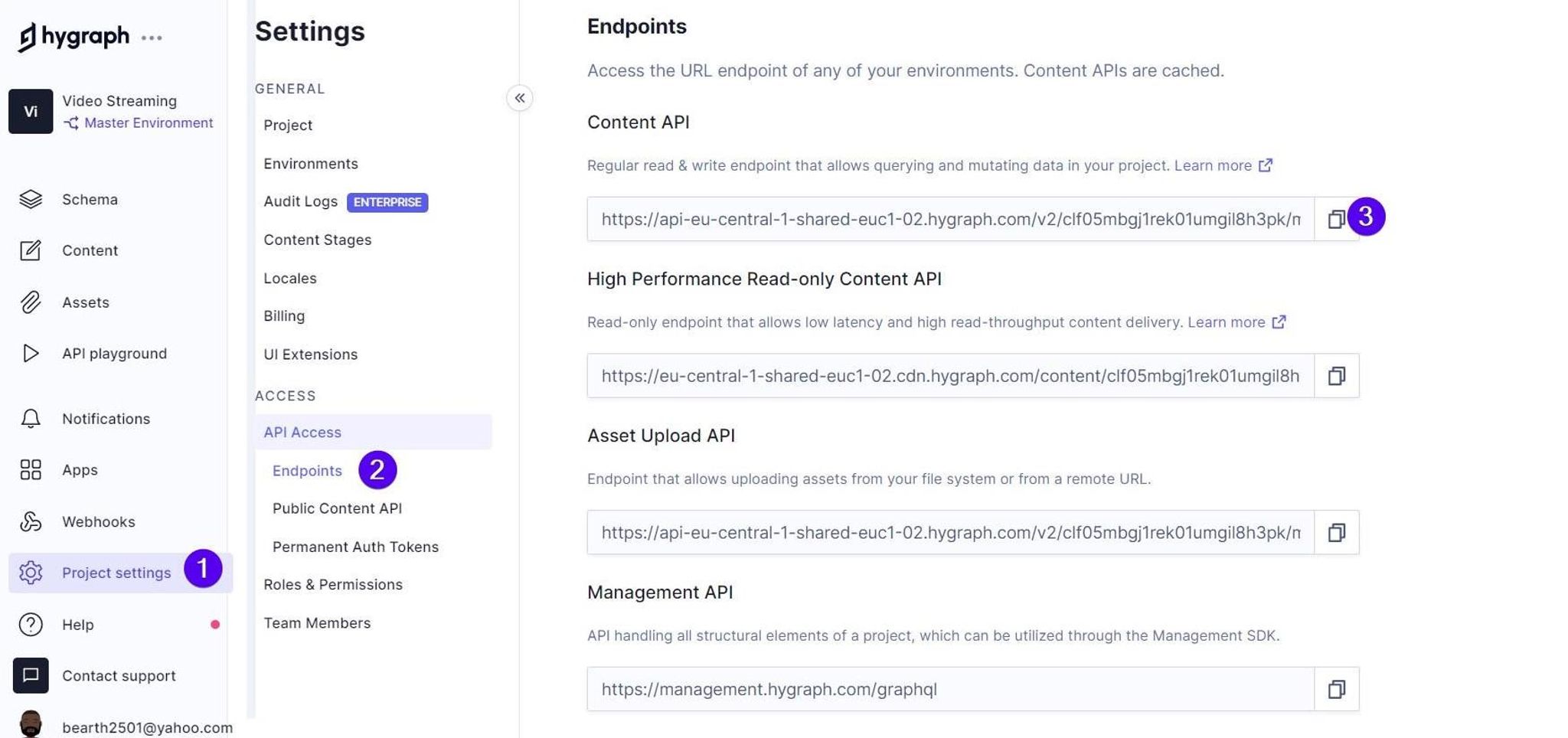
Task: Click the red notification dot beside Help
Action: coord(215,625)
